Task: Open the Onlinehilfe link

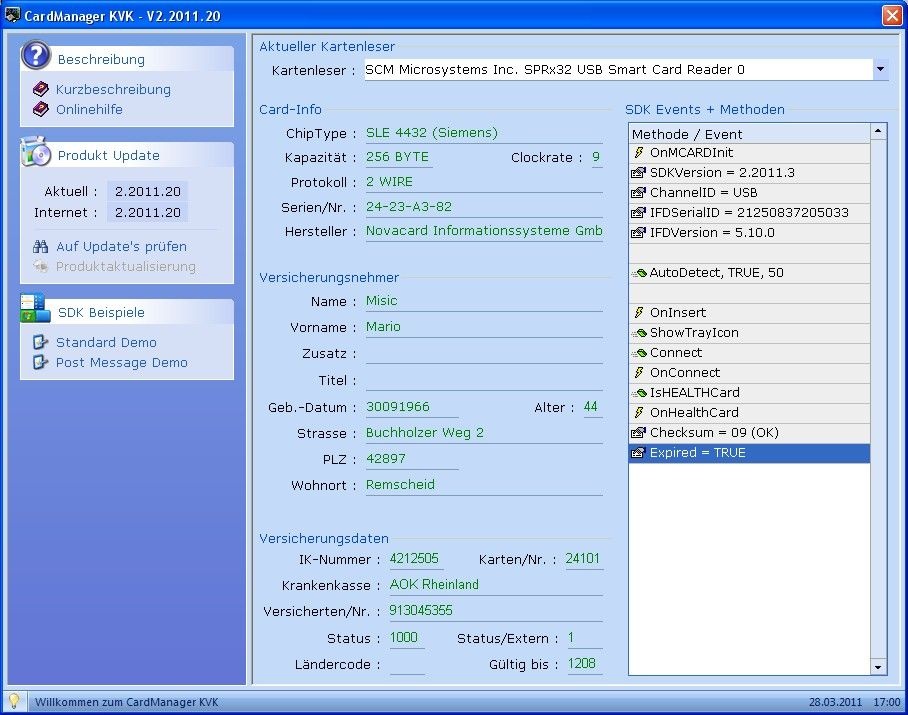Action: click(x=89, y=109)
